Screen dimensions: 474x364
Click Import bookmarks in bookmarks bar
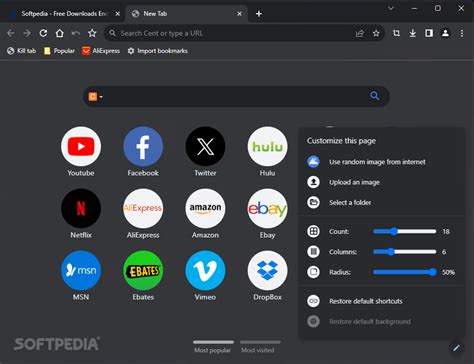point(158,51)
